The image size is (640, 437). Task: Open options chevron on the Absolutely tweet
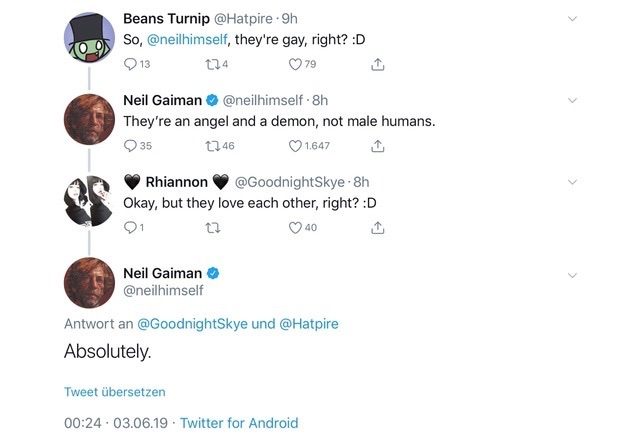click(x=572, y=275)
